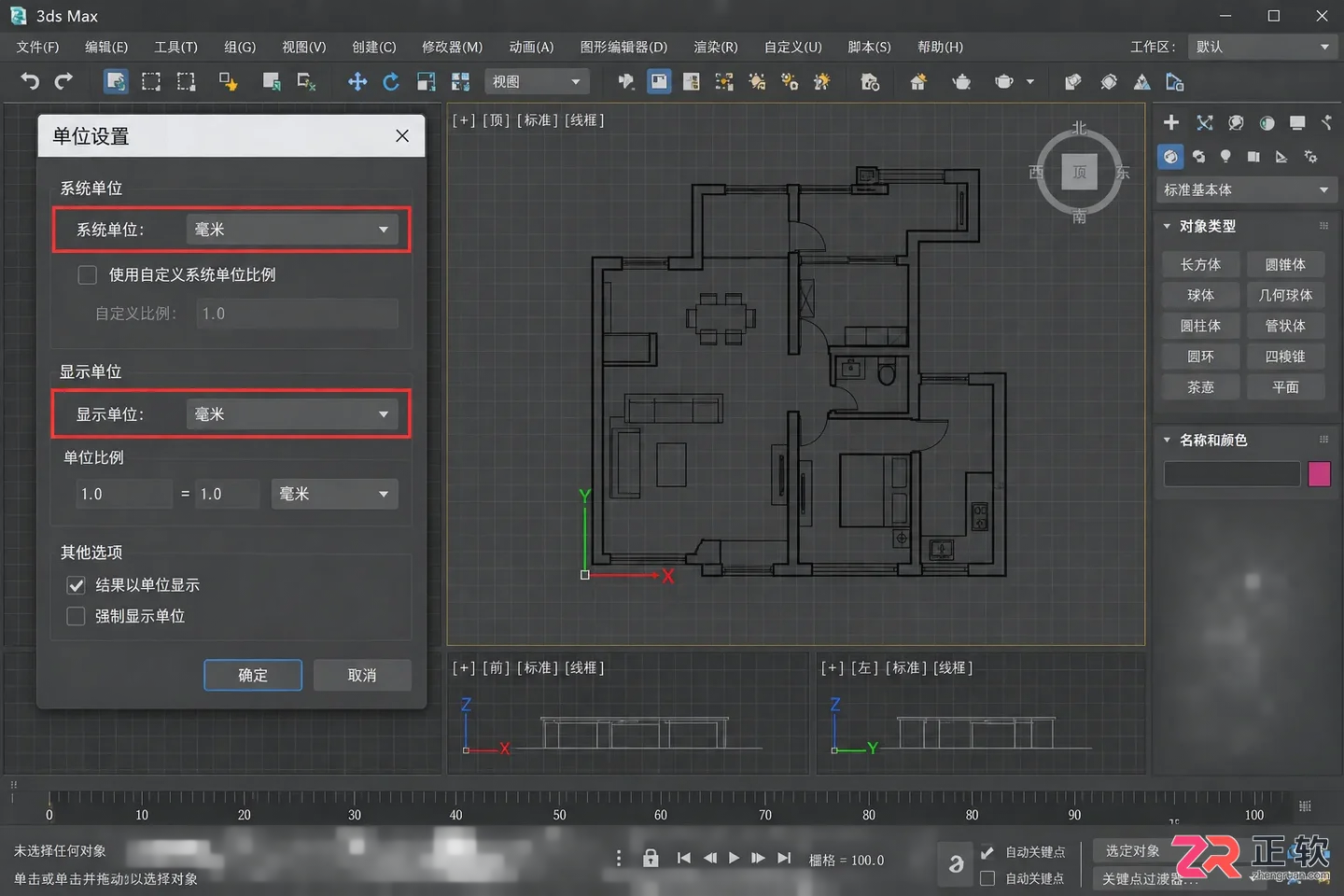Open the 系统单位 dropdown
The height and width of the screenshot is (896, 1344).
292,230
